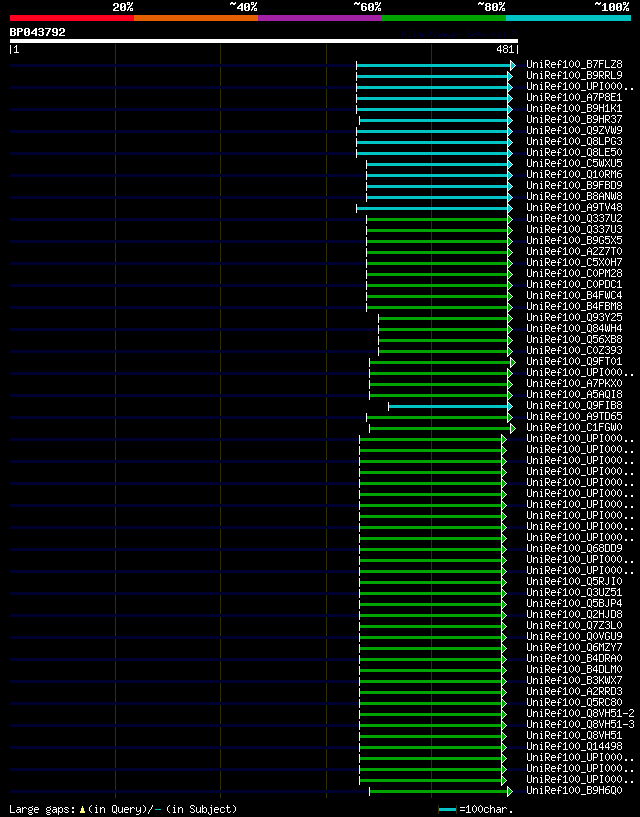Click the UniRef100_Q5RJI0 sequence name
Viewport: 640px width, 817px height.
click(574, 581)
